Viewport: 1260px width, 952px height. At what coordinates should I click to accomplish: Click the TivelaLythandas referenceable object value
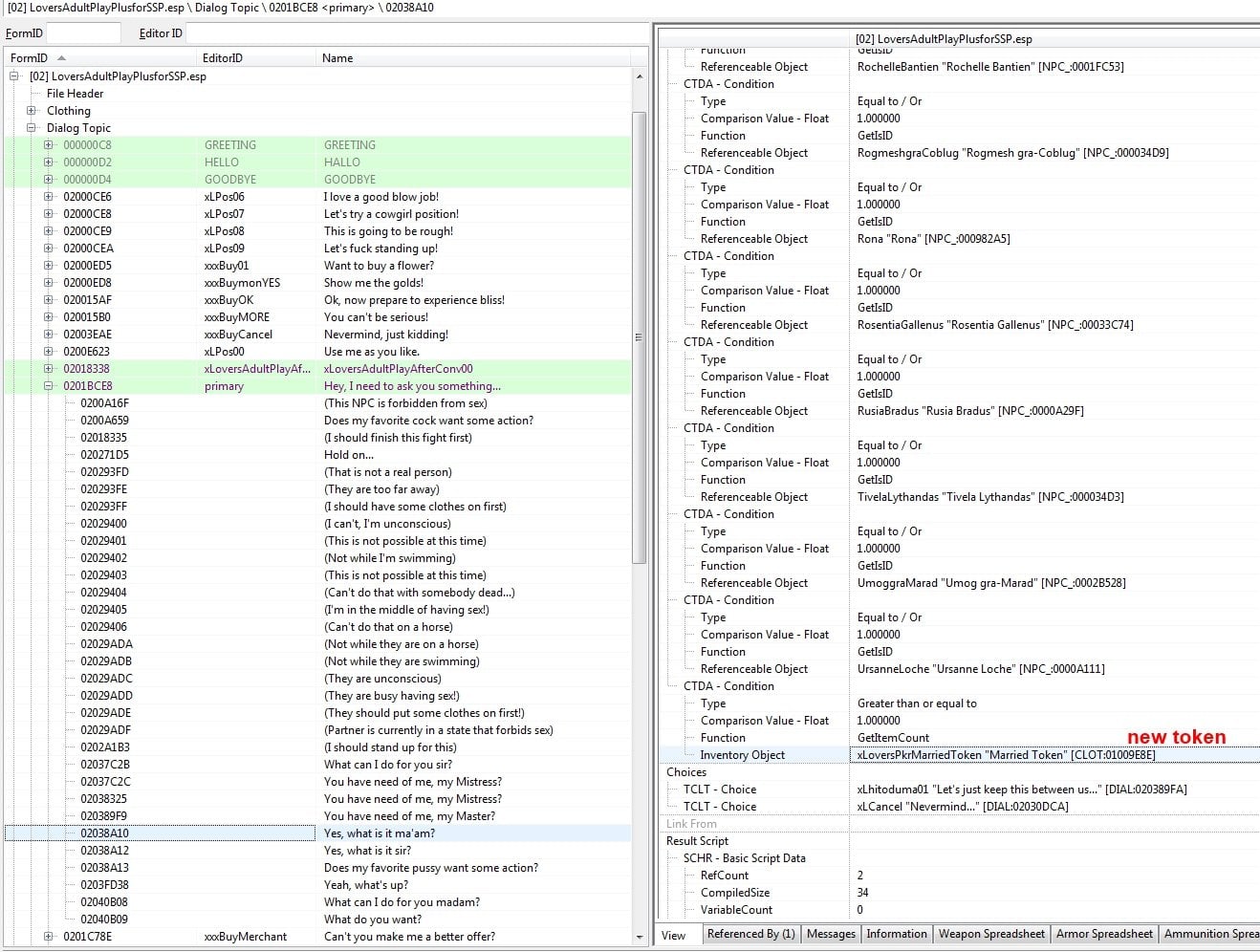click(990, 497)
